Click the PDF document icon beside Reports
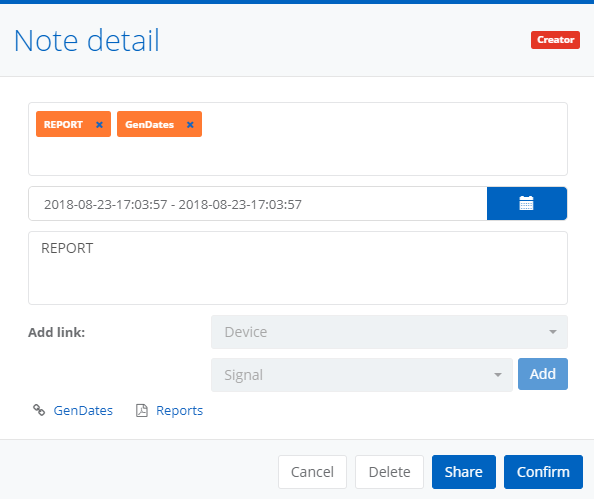The width and height of the screenshot is (594, 499). (x=142, y=410)
